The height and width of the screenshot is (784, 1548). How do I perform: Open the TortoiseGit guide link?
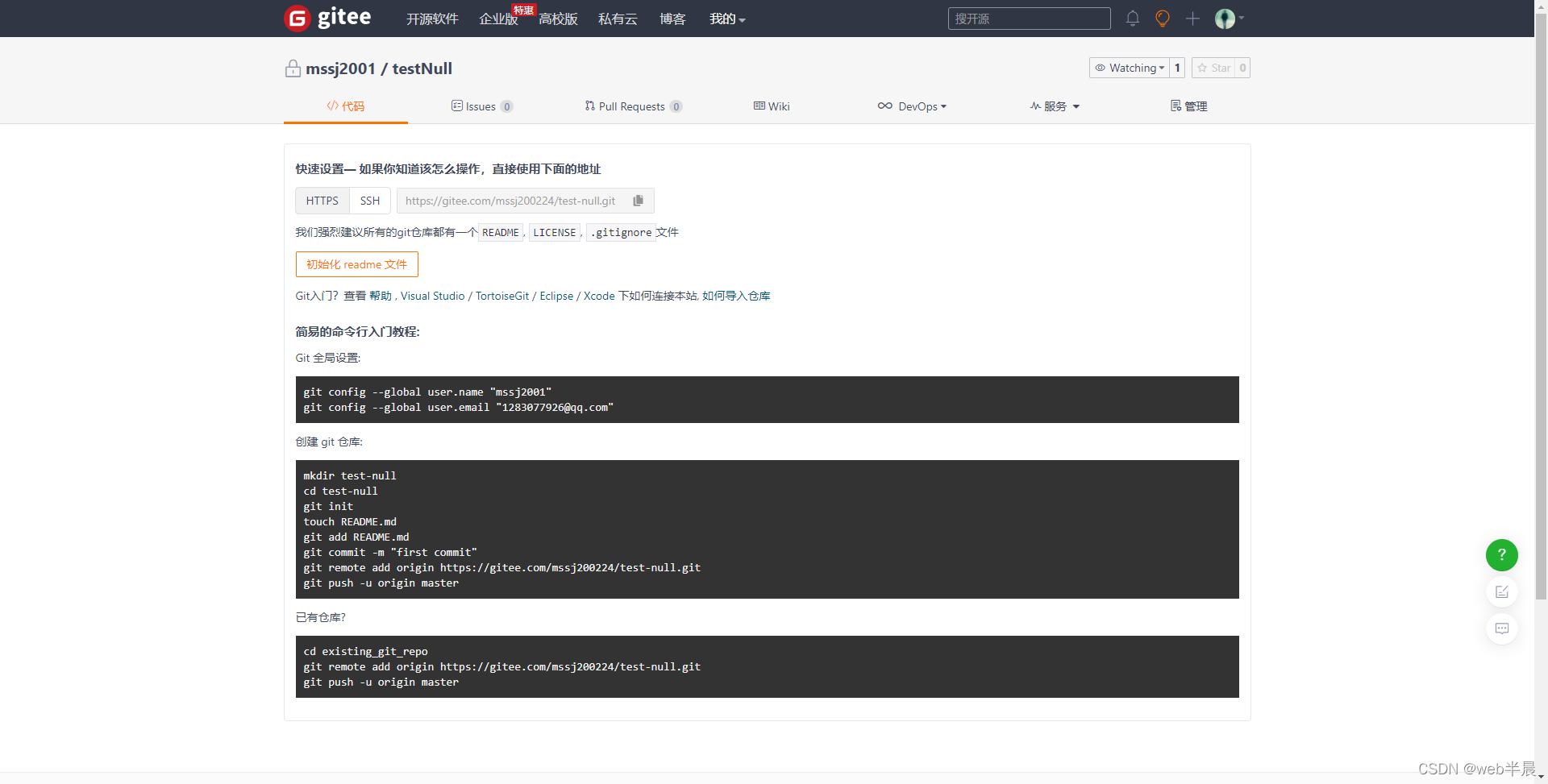pos(502,296)
